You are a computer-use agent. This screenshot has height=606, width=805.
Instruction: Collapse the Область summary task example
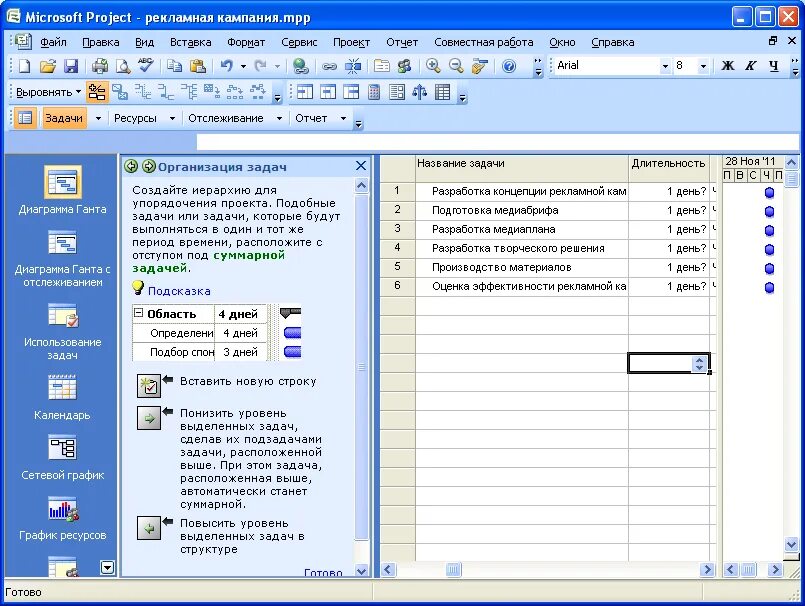tap(138, 313)
